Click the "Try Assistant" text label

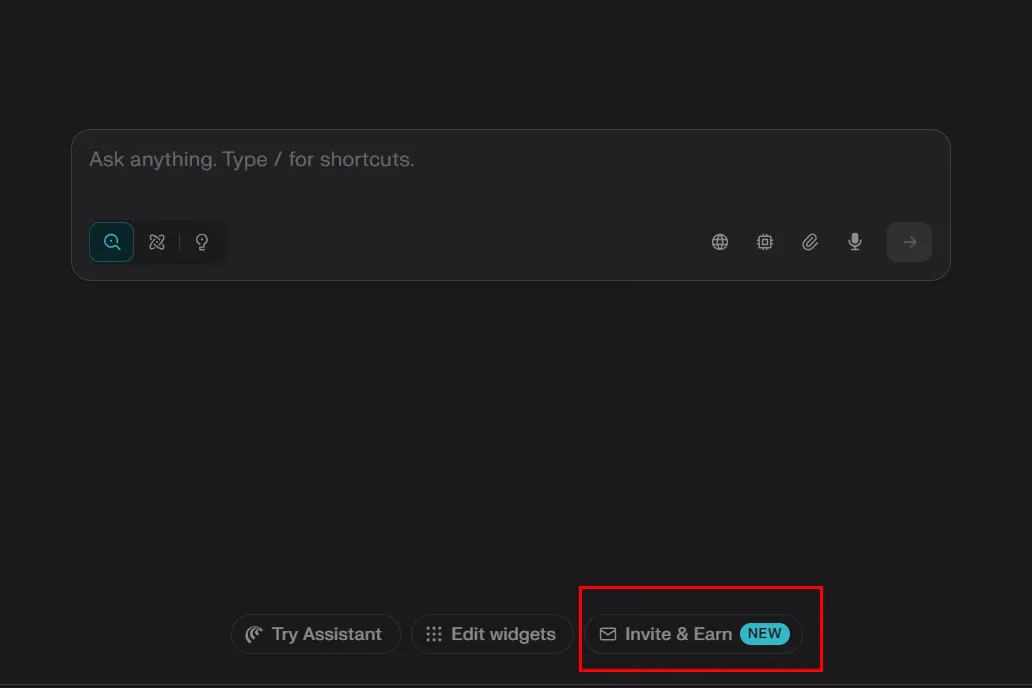click(327, 634)
